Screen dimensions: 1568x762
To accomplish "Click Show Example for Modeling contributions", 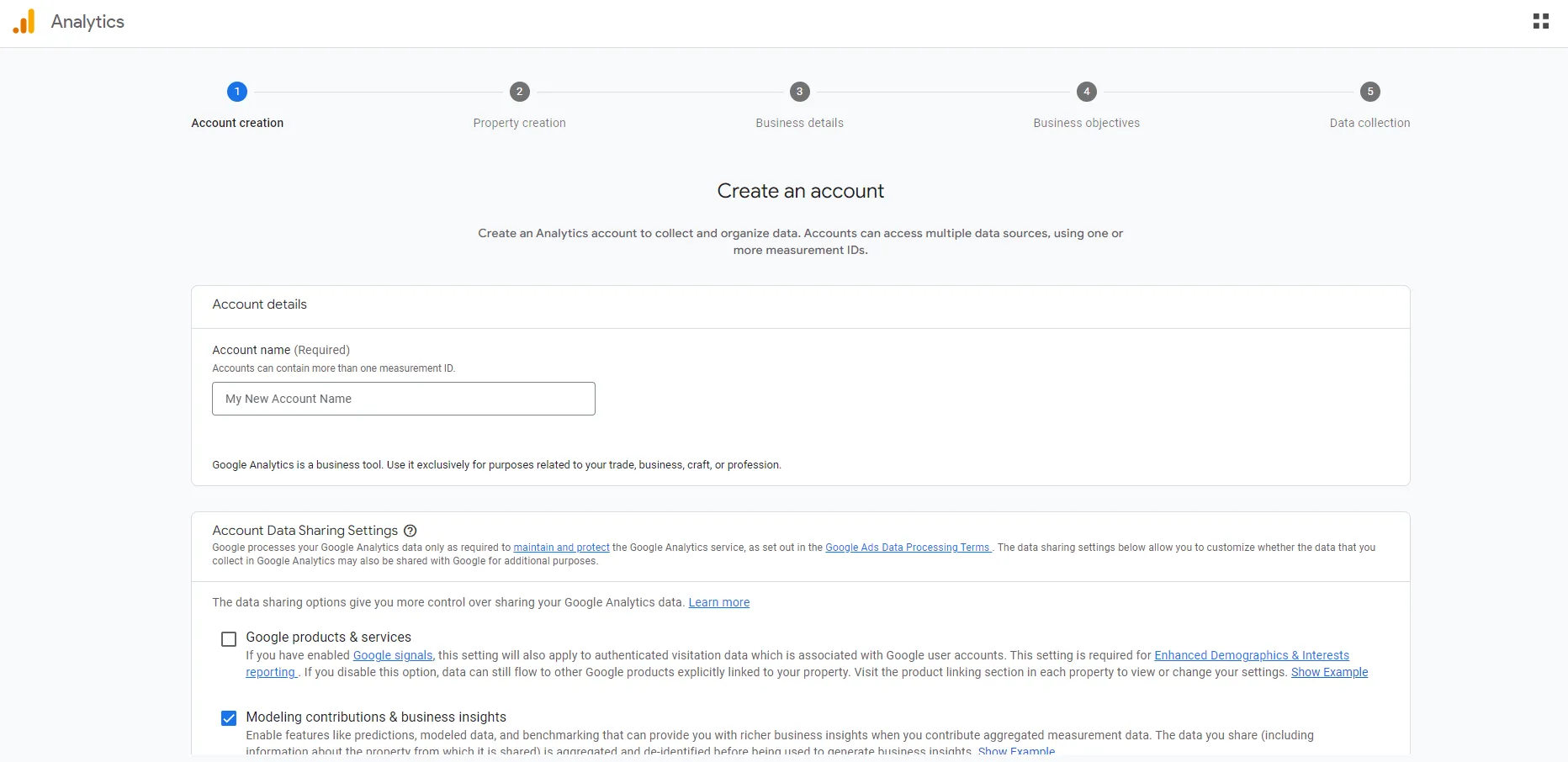I will (x=1017, y=751).
